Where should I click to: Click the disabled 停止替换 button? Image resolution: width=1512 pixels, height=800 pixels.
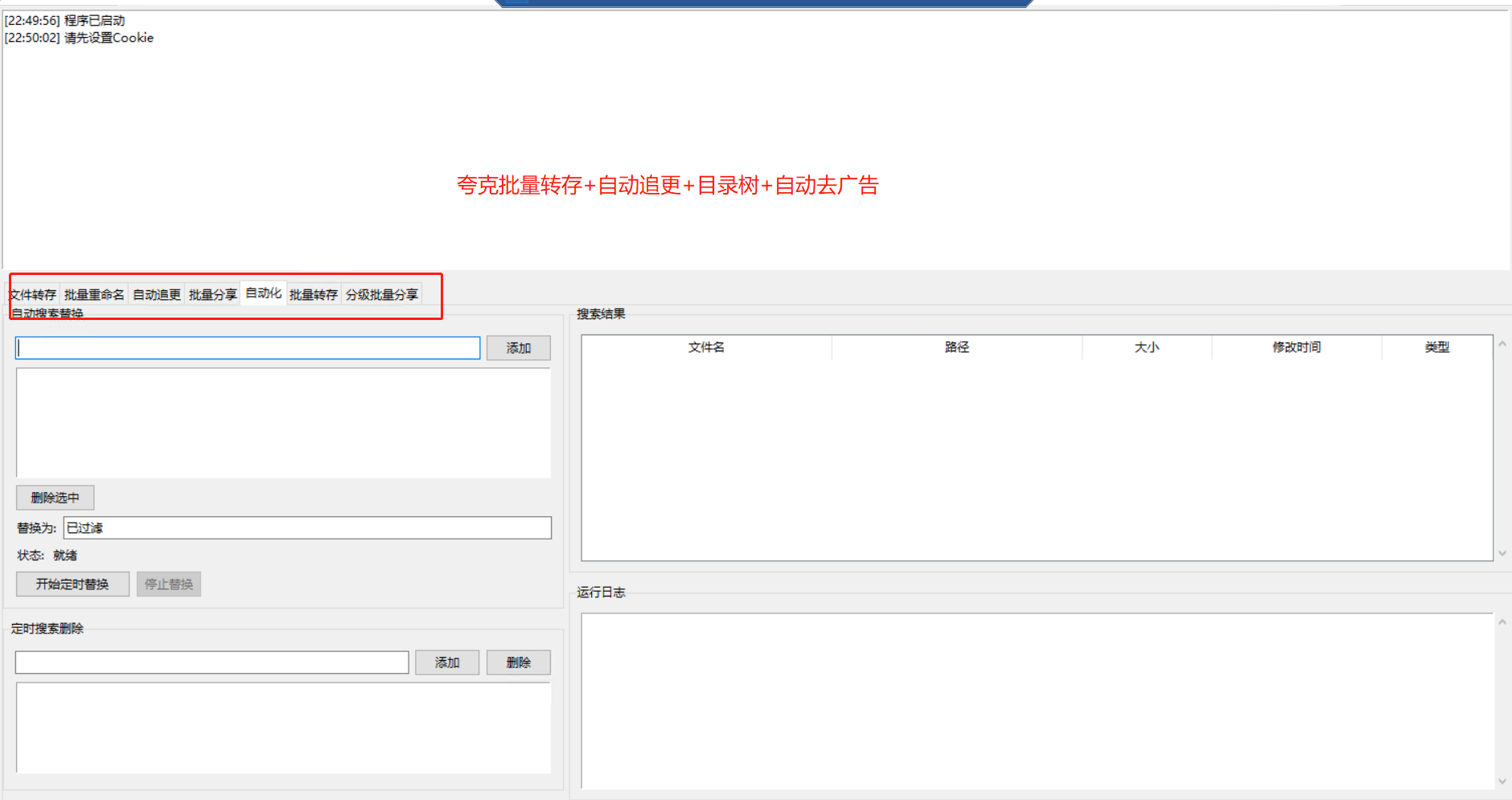tap(169, 584)
